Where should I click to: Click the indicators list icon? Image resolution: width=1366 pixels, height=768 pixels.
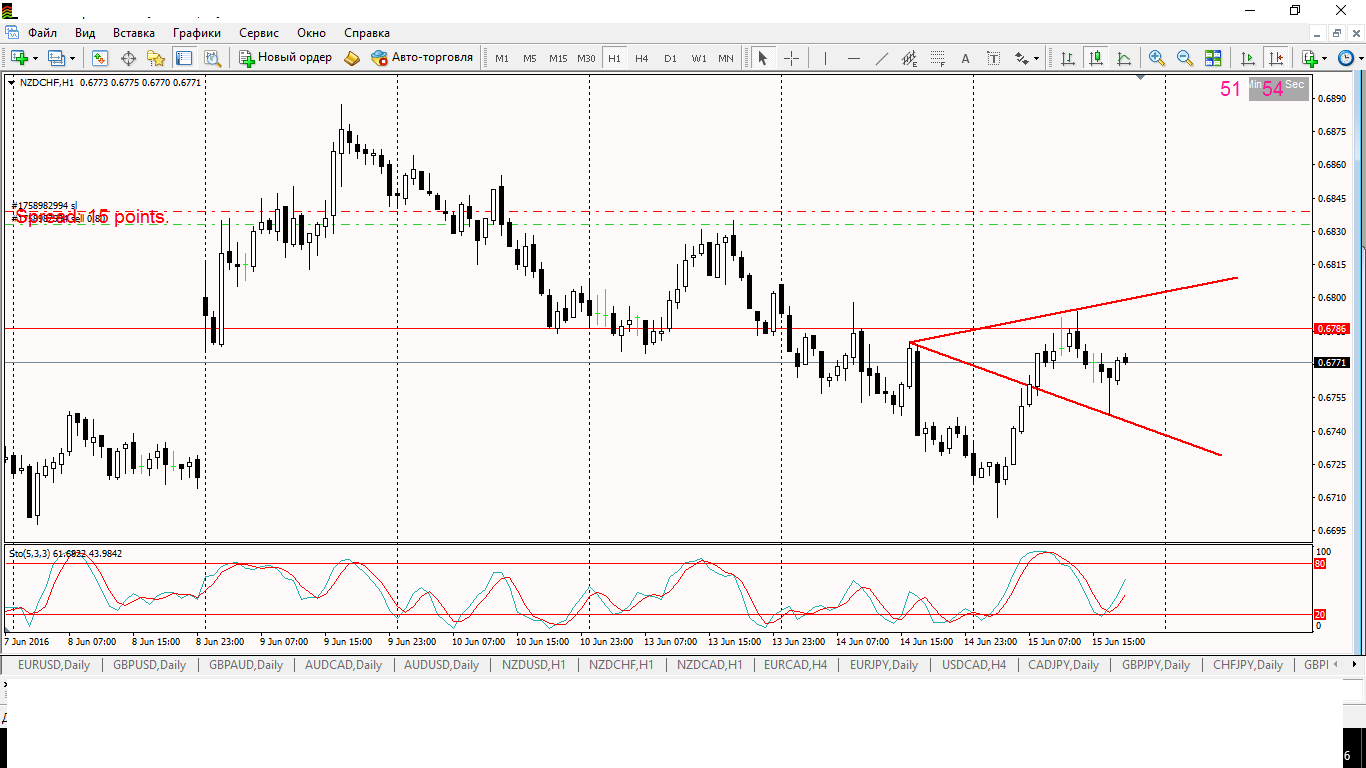coord(1310,58)
